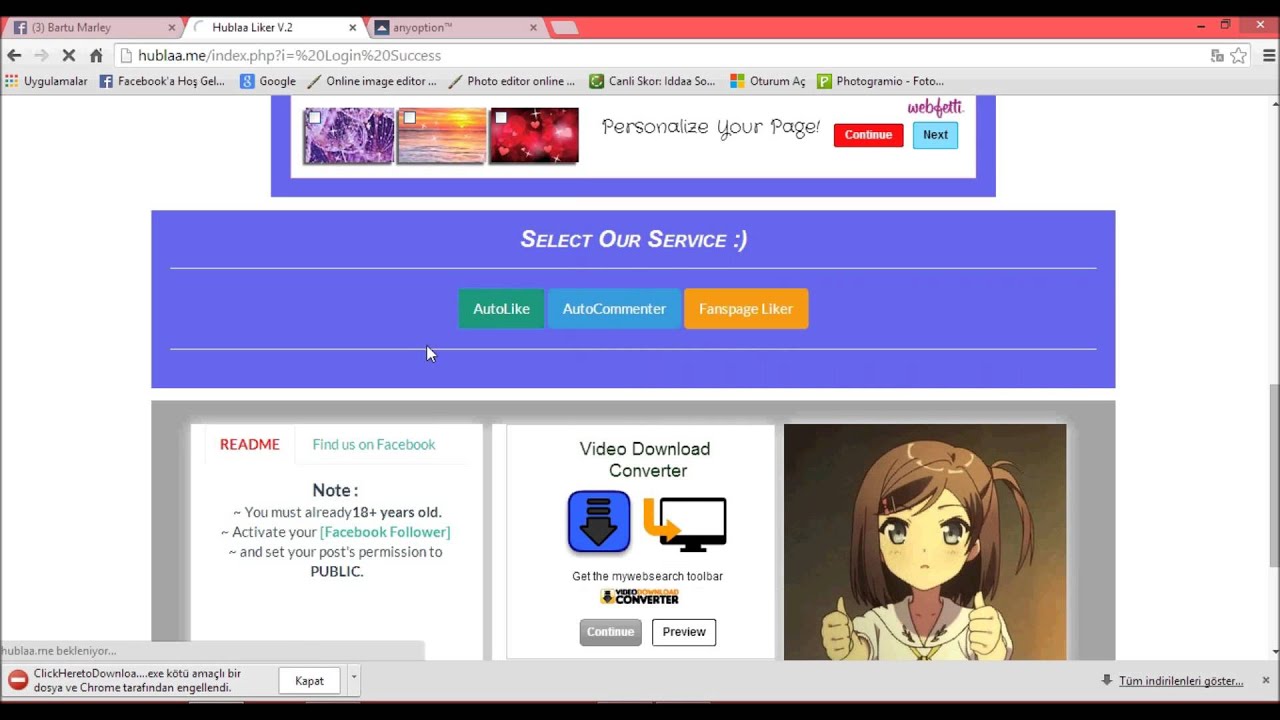This screenshot has width=1280, height=720.
Task: Click Personalize Your Page text
Action: coord(711,127)
